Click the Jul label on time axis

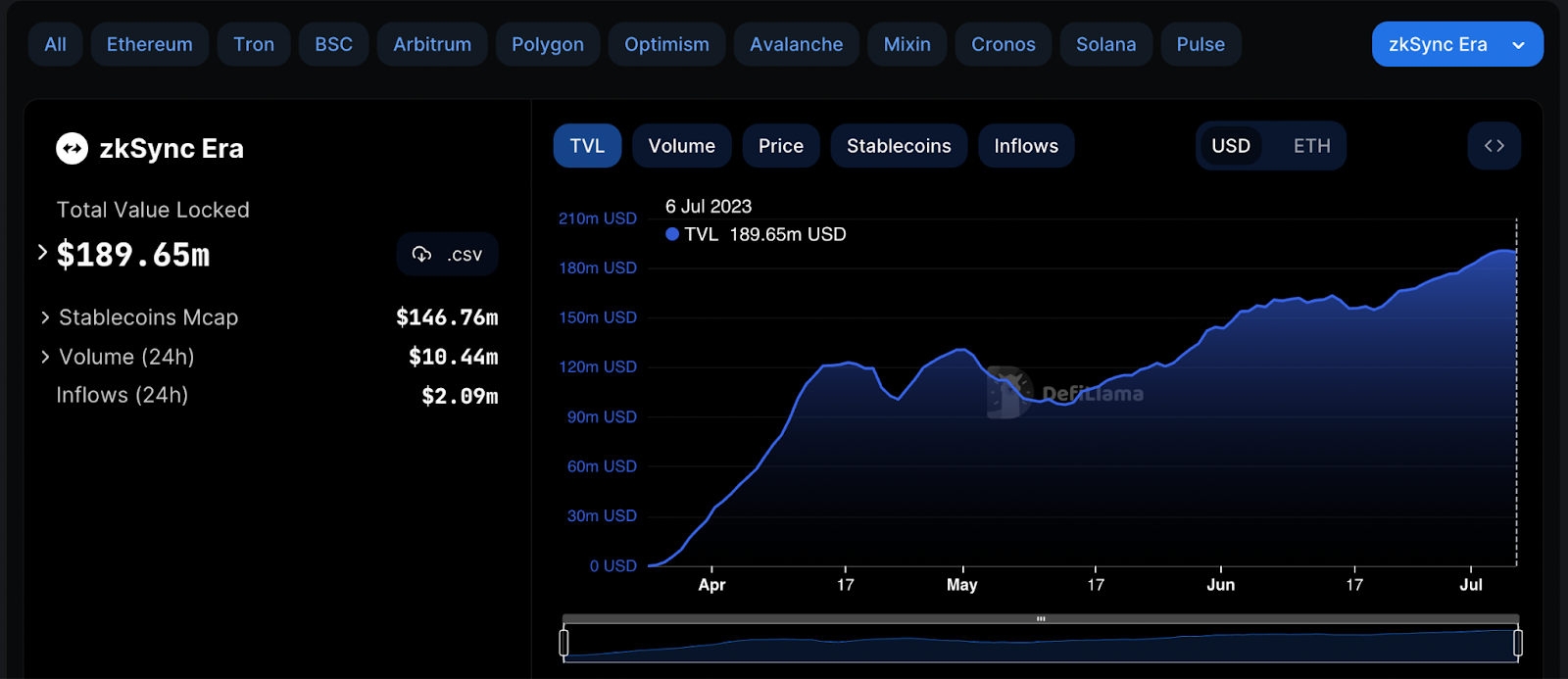[1471, 585]
